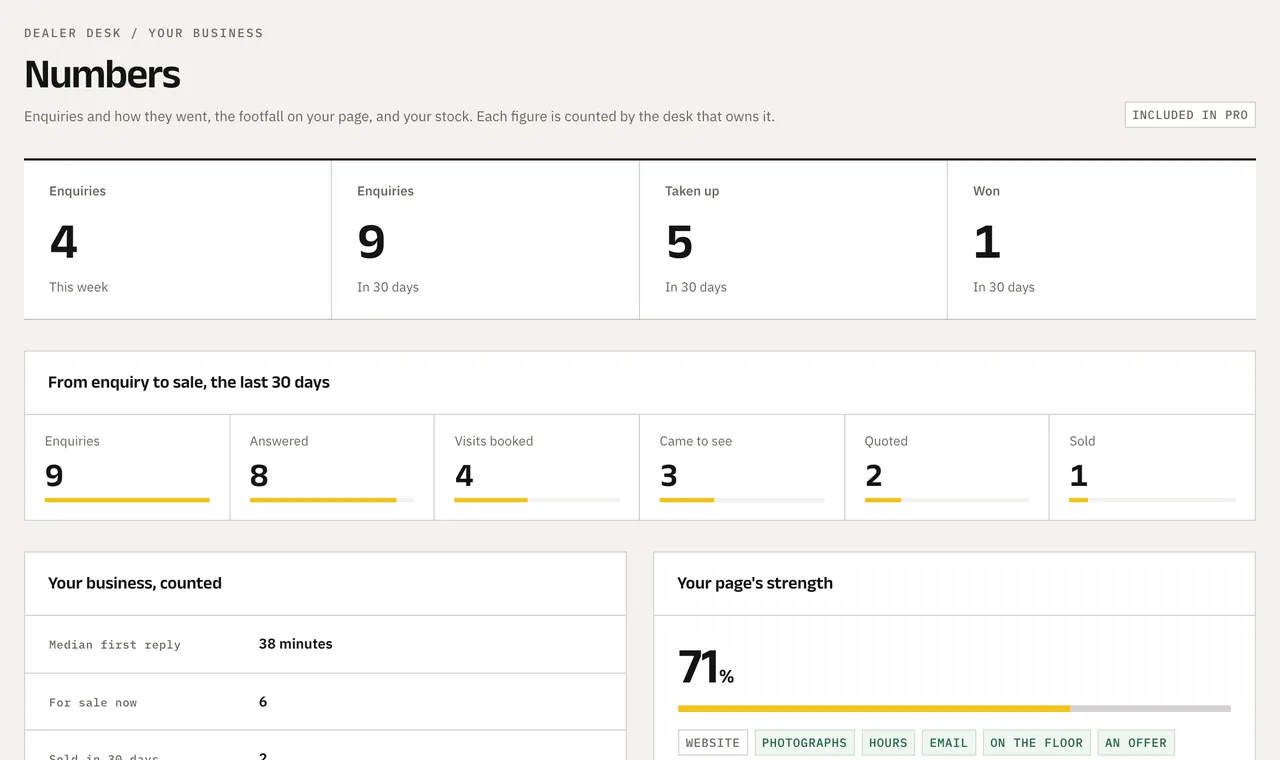Click the PHOTOGRAPHS tag
The width and height of the screenshot is (1280, 760).
pyautogui.click(x=804, y=743)
